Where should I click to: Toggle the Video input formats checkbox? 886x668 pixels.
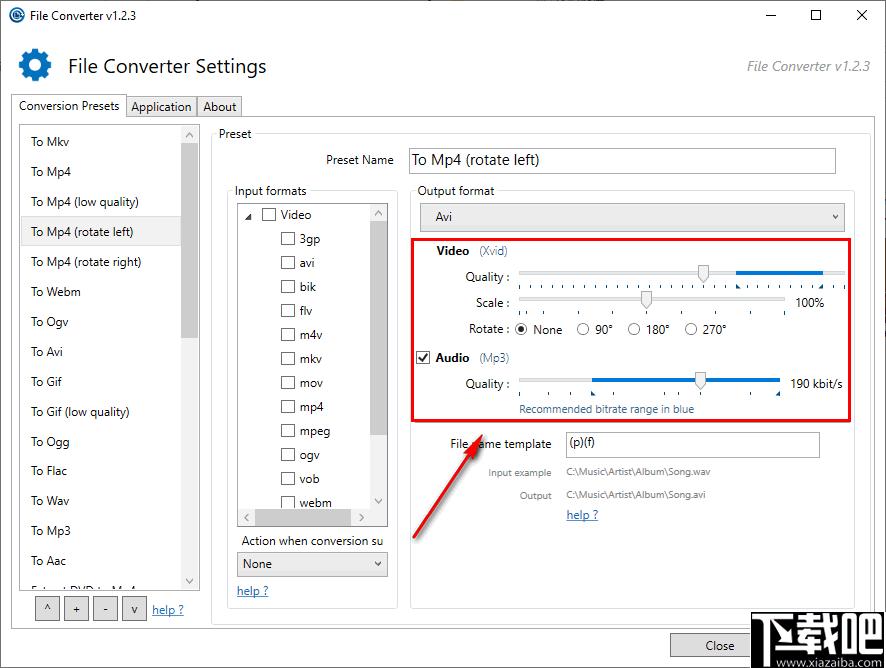(269, 215)
